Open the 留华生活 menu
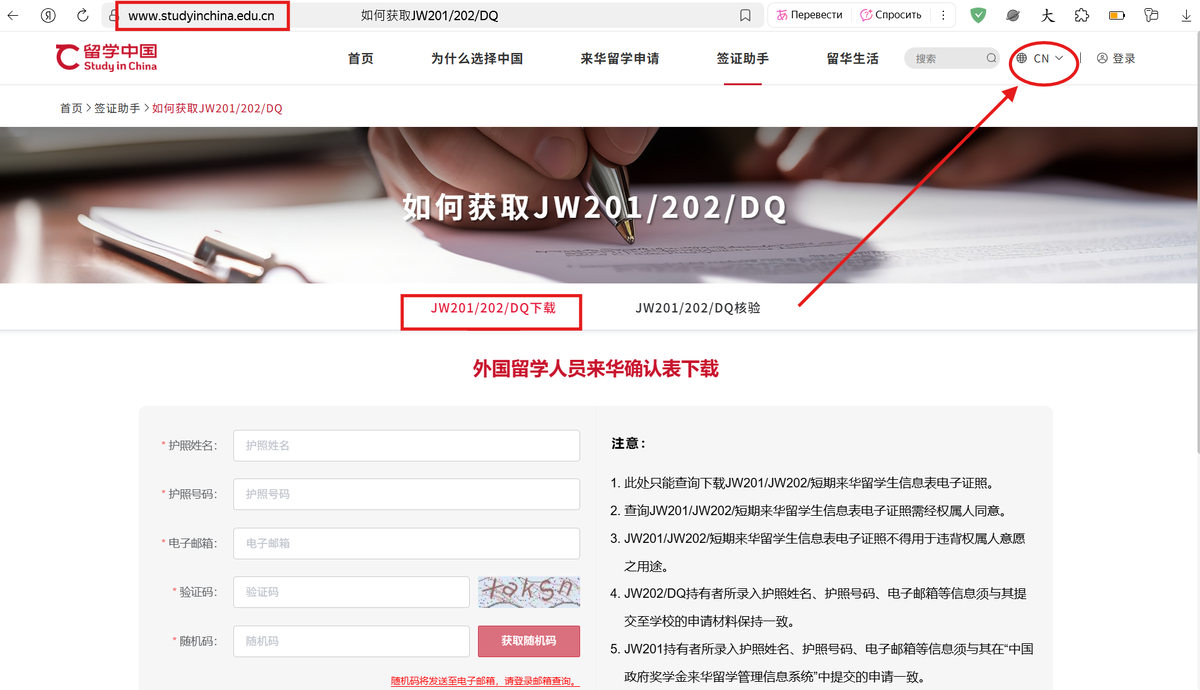Screen dimensions: 1200x690 [853, 58]
